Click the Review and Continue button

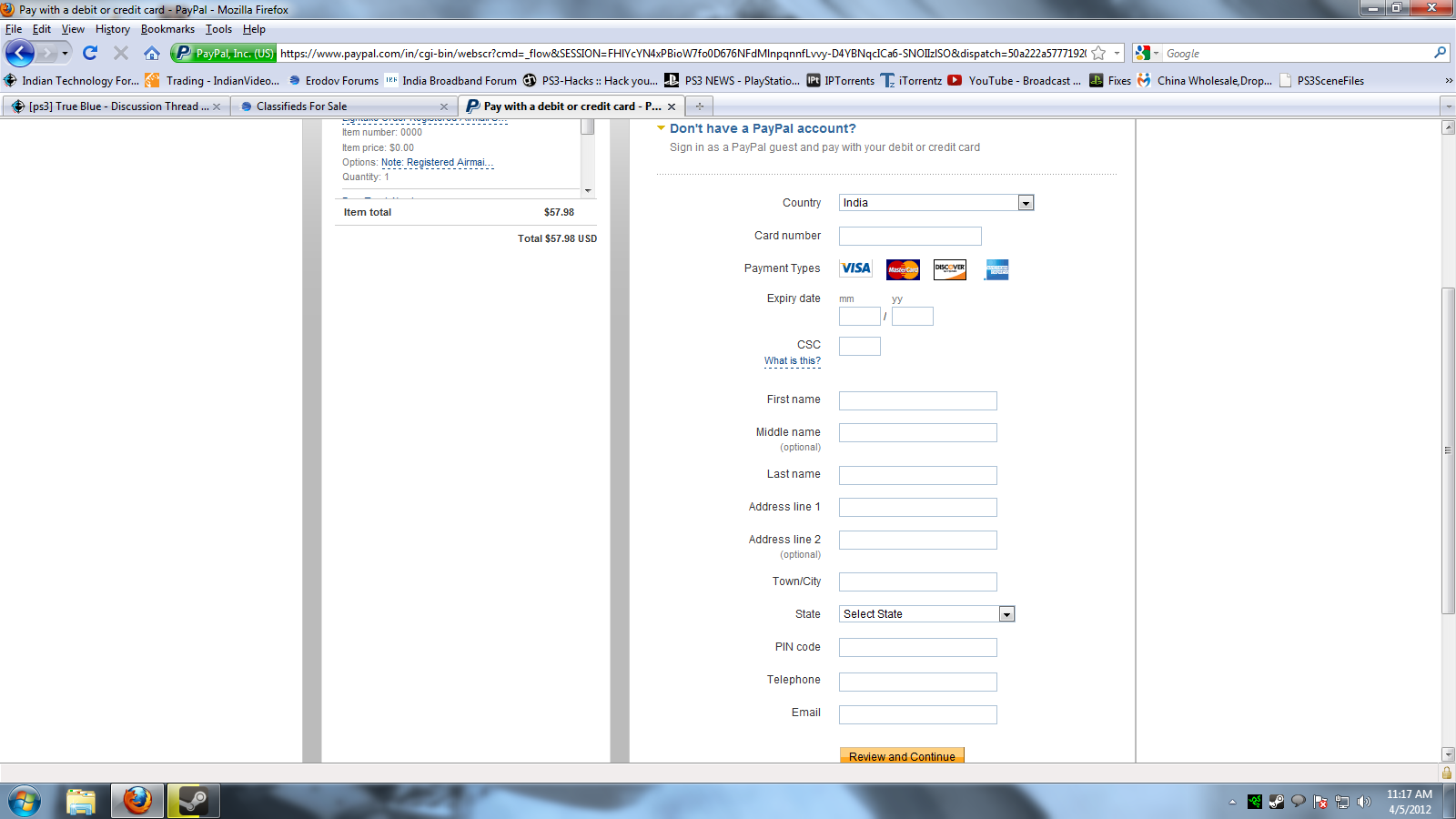point(902,755)
